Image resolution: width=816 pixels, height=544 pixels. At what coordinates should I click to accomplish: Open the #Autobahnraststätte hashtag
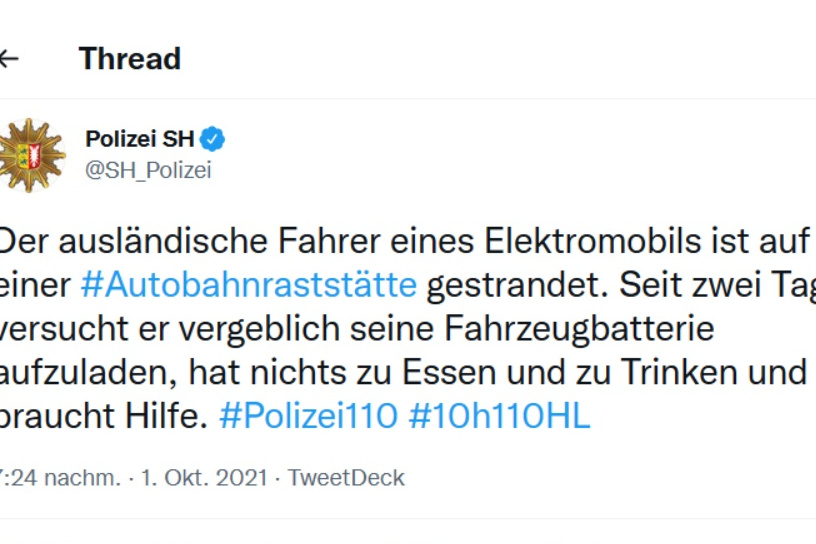click(x=248, y=285)
